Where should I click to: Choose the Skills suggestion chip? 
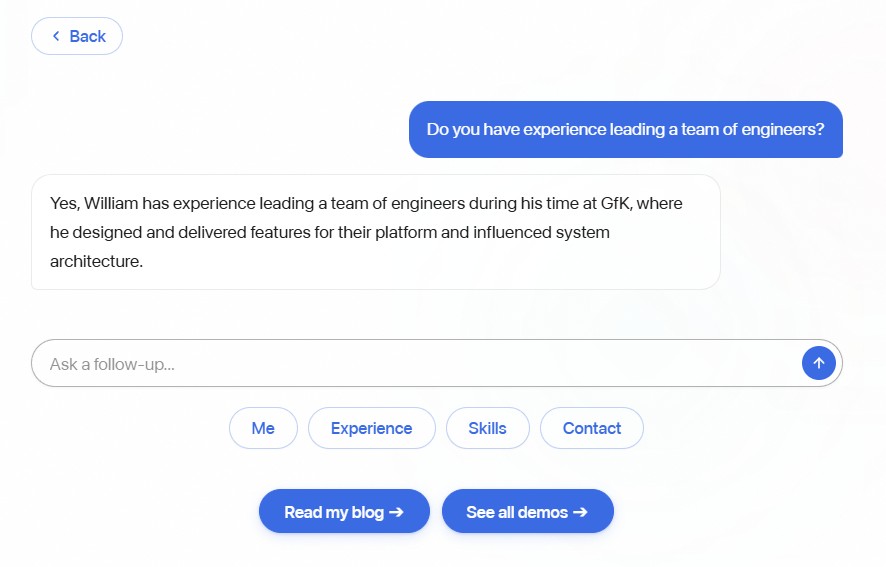coord(487,428)
